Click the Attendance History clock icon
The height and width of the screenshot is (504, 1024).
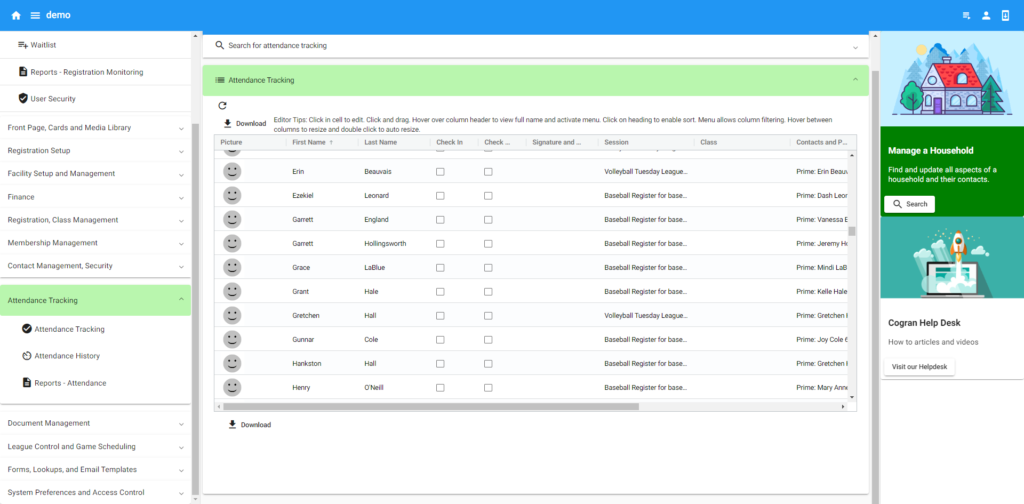coord(26,356)
